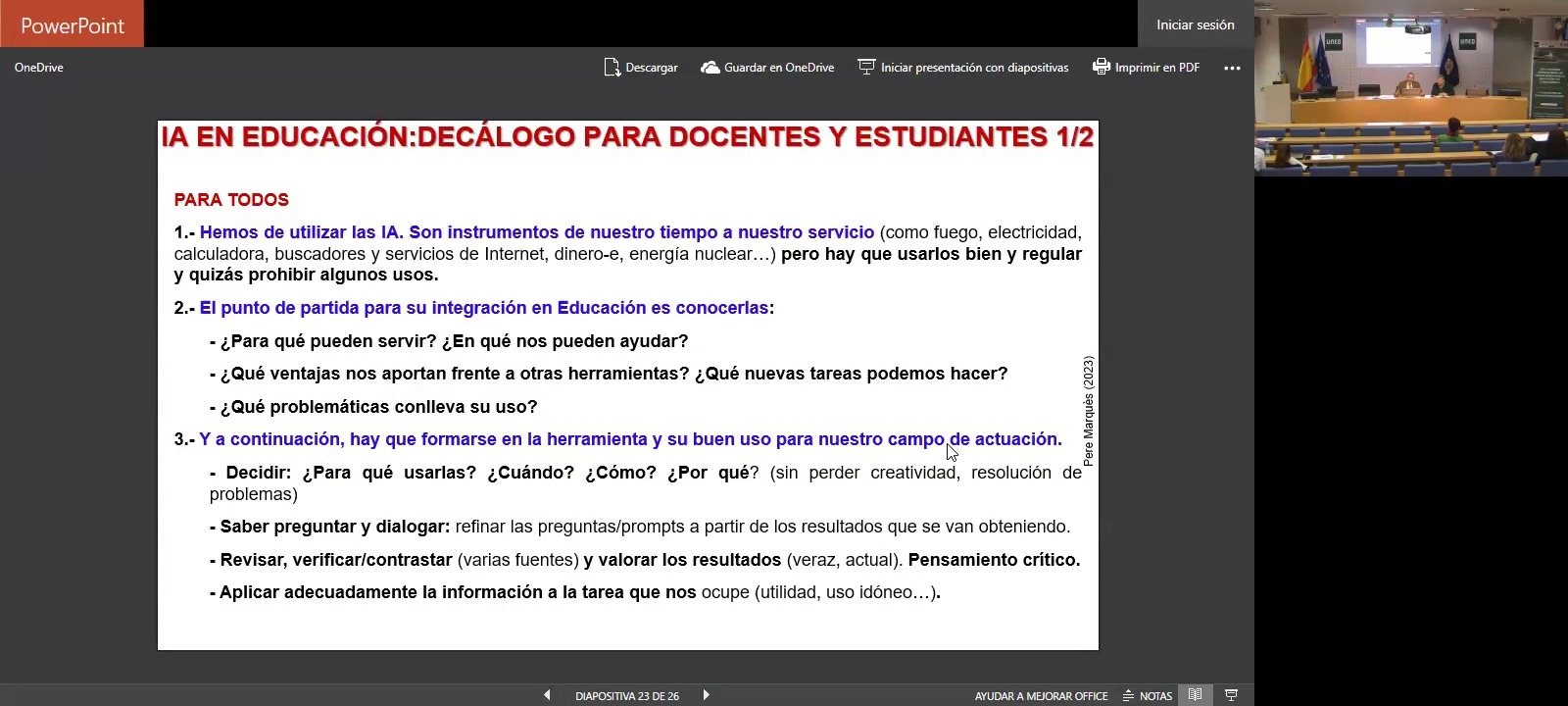Click the Guardar en OneDrive cloud icon
1568x706 pixels.
tap(710, 68)
